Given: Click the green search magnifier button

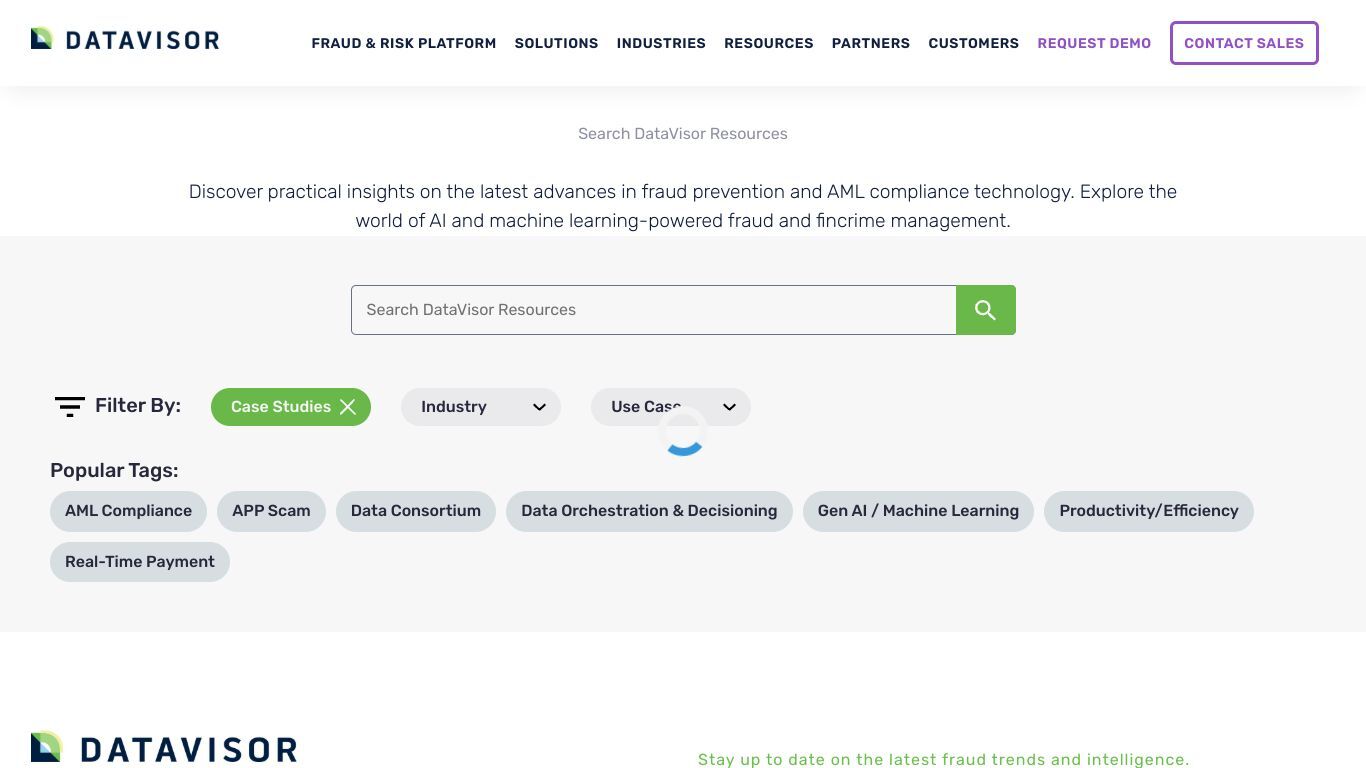Looking at the screenshot, I should 985,310.
